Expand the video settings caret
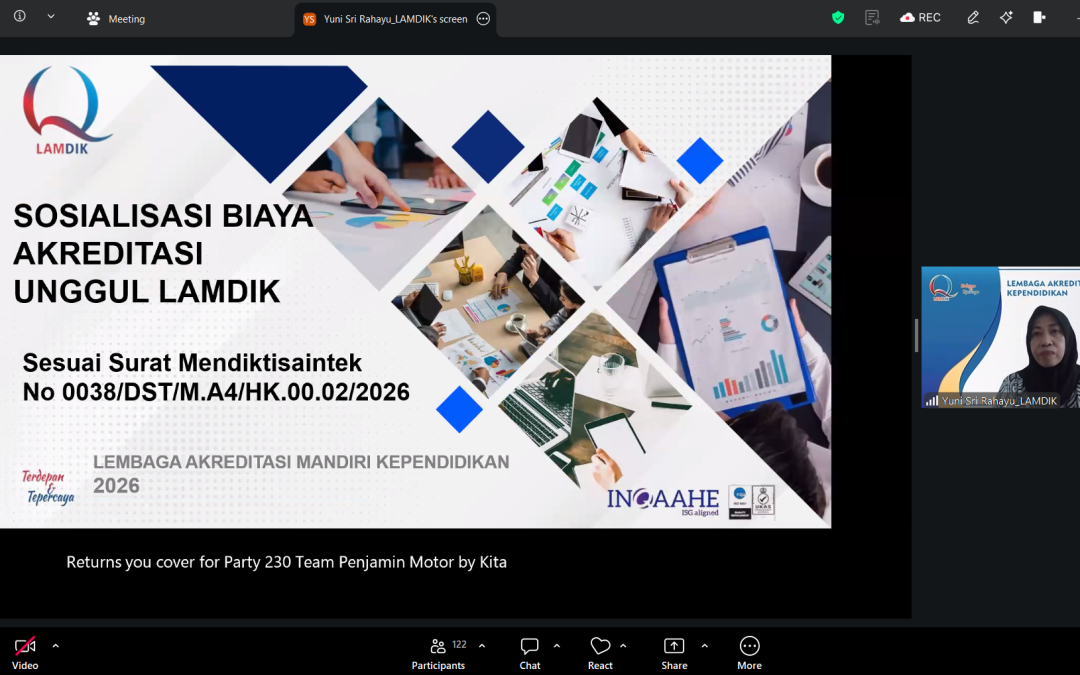 [56, 646]
